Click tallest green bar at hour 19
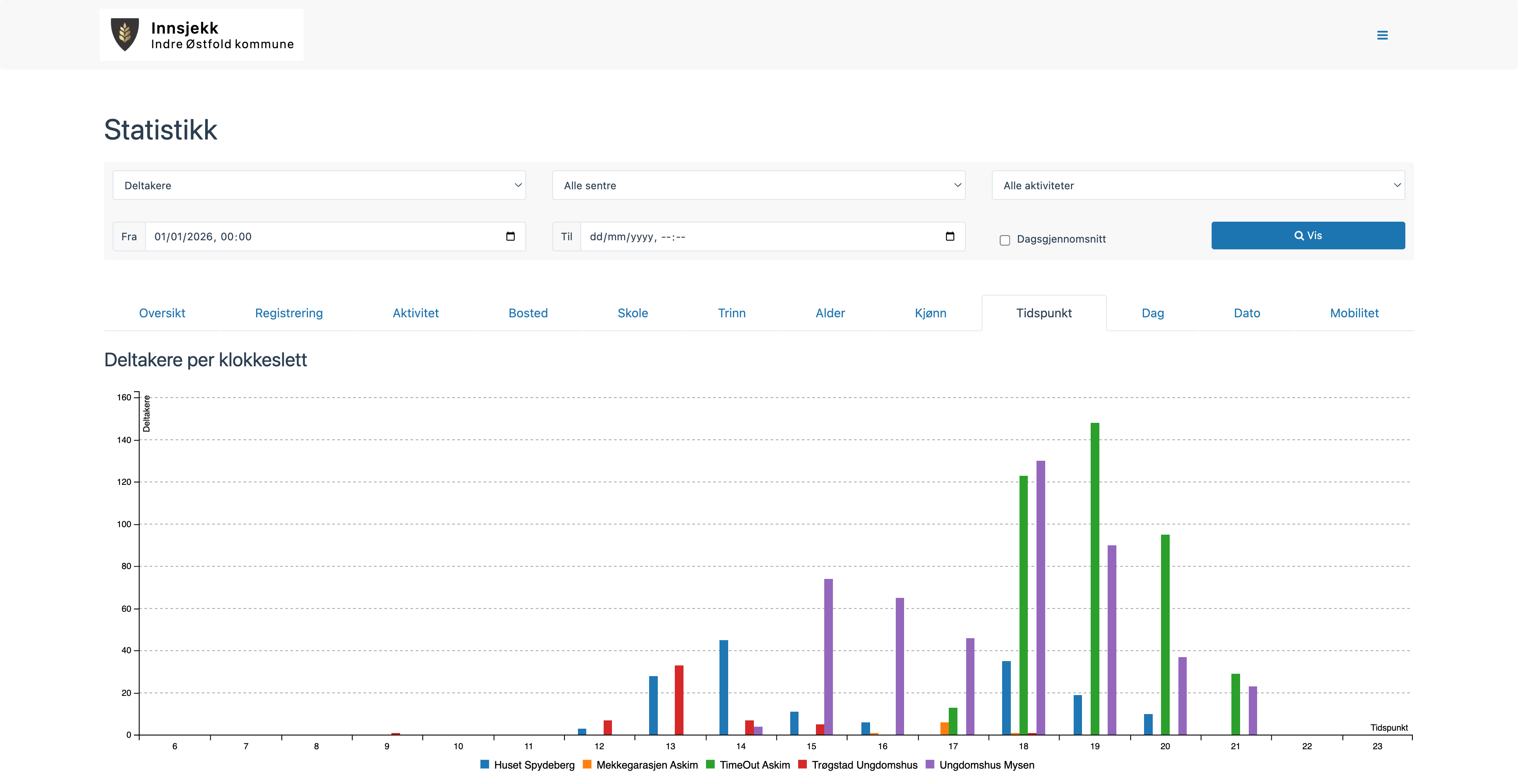 pos(1094,577)
